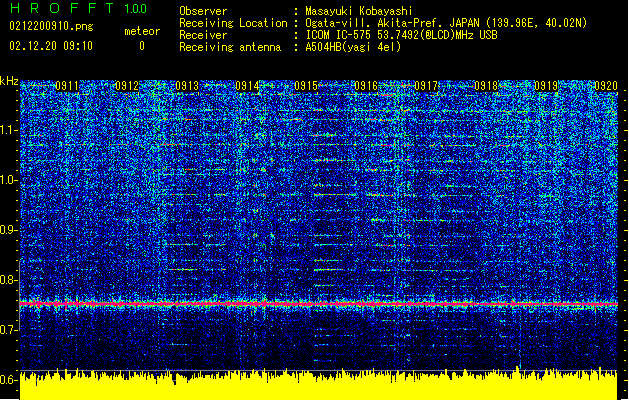Click the 0913 time marker
The height and width of the screenshot is (400, 629).
(x=187, y=86)
